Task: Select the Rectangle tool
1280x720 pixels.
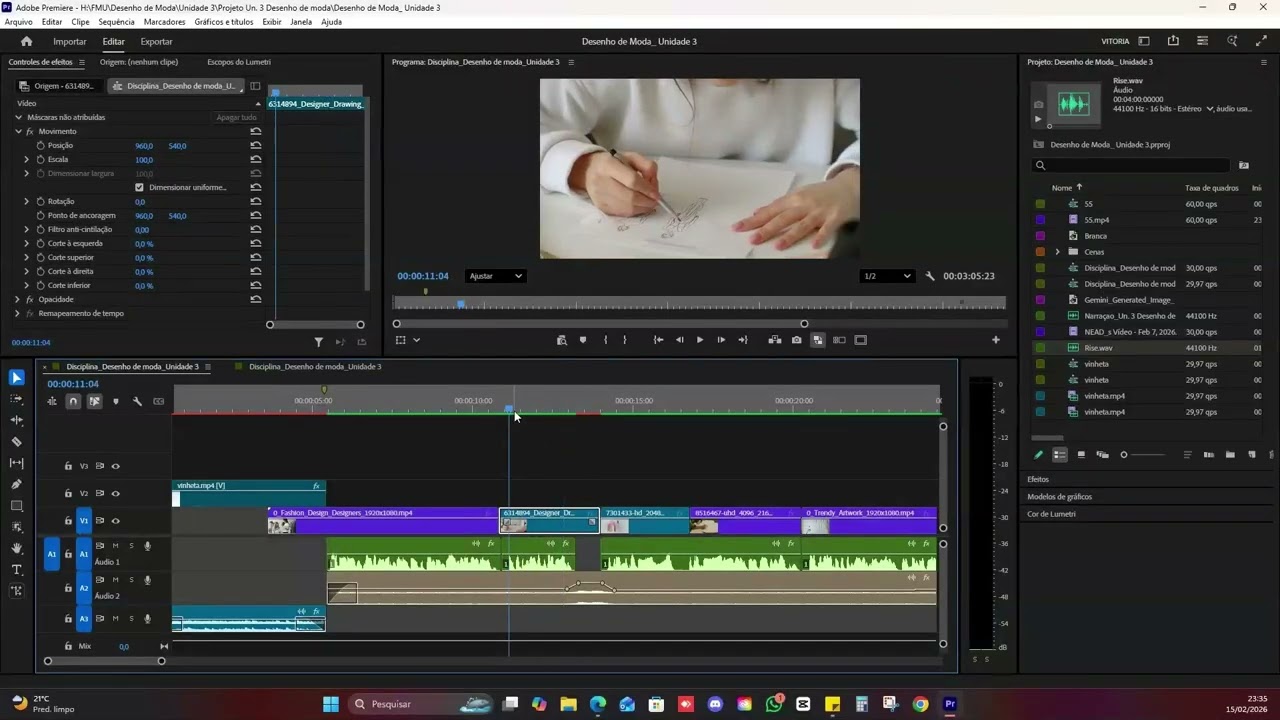Action: 17,506
